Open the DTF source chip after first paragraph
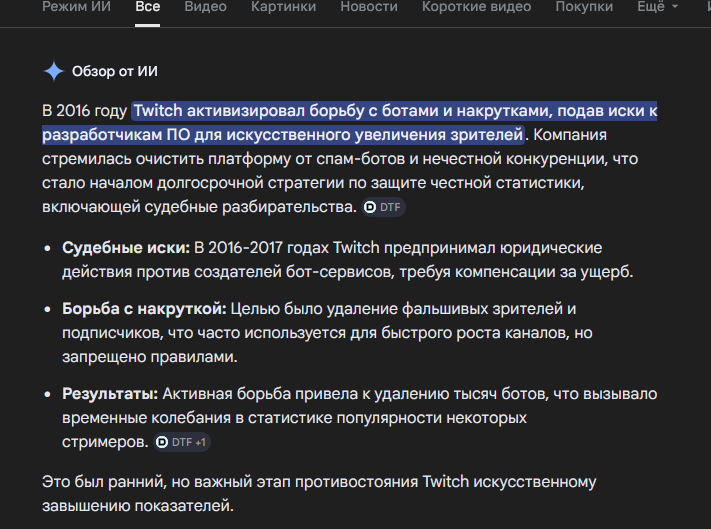711x529 pixels. (384, 207)
